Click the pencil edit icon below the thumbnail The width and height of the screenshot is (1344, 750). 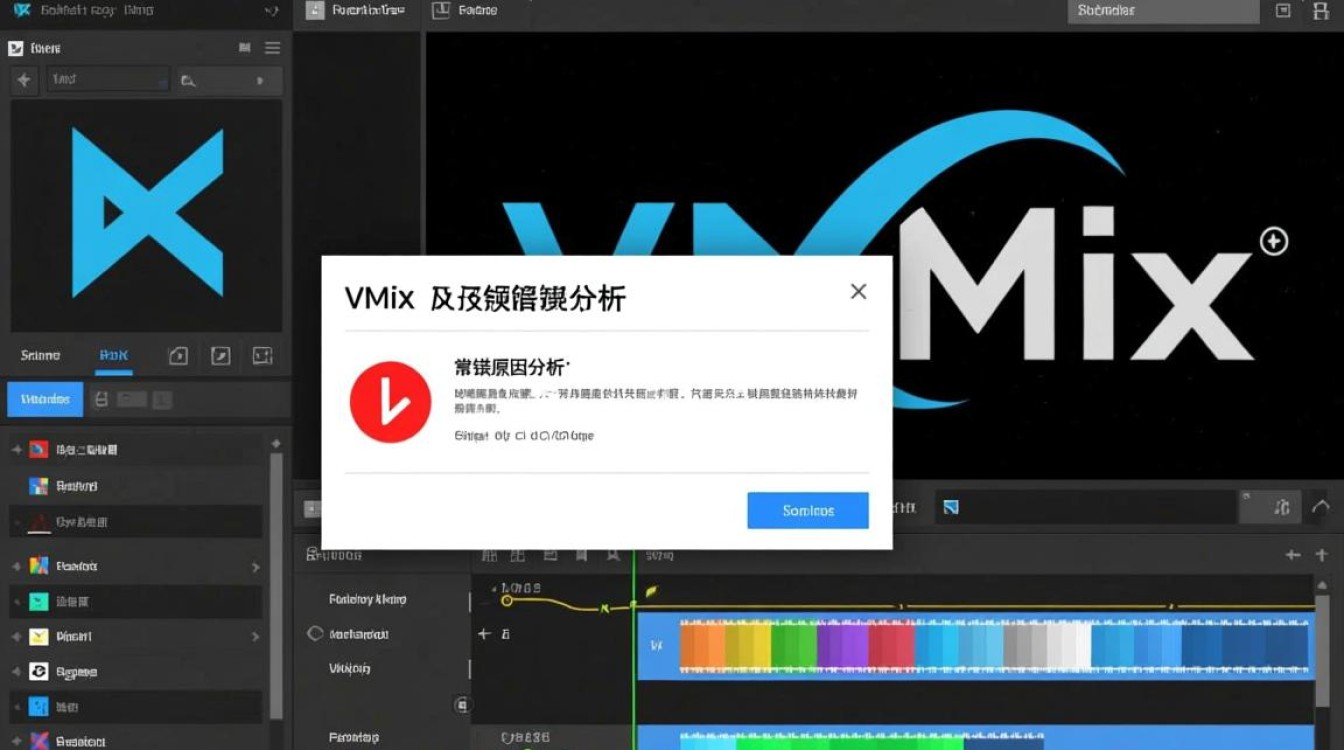(221, 355)
